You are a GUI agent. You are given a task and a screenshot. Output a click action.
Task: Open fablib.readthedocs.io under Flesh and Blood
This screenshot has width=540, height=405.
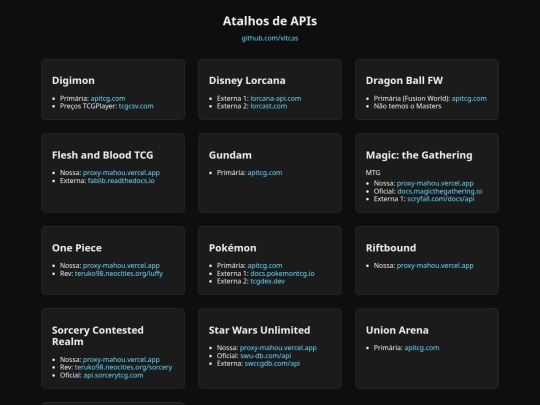tap(121, 180)
